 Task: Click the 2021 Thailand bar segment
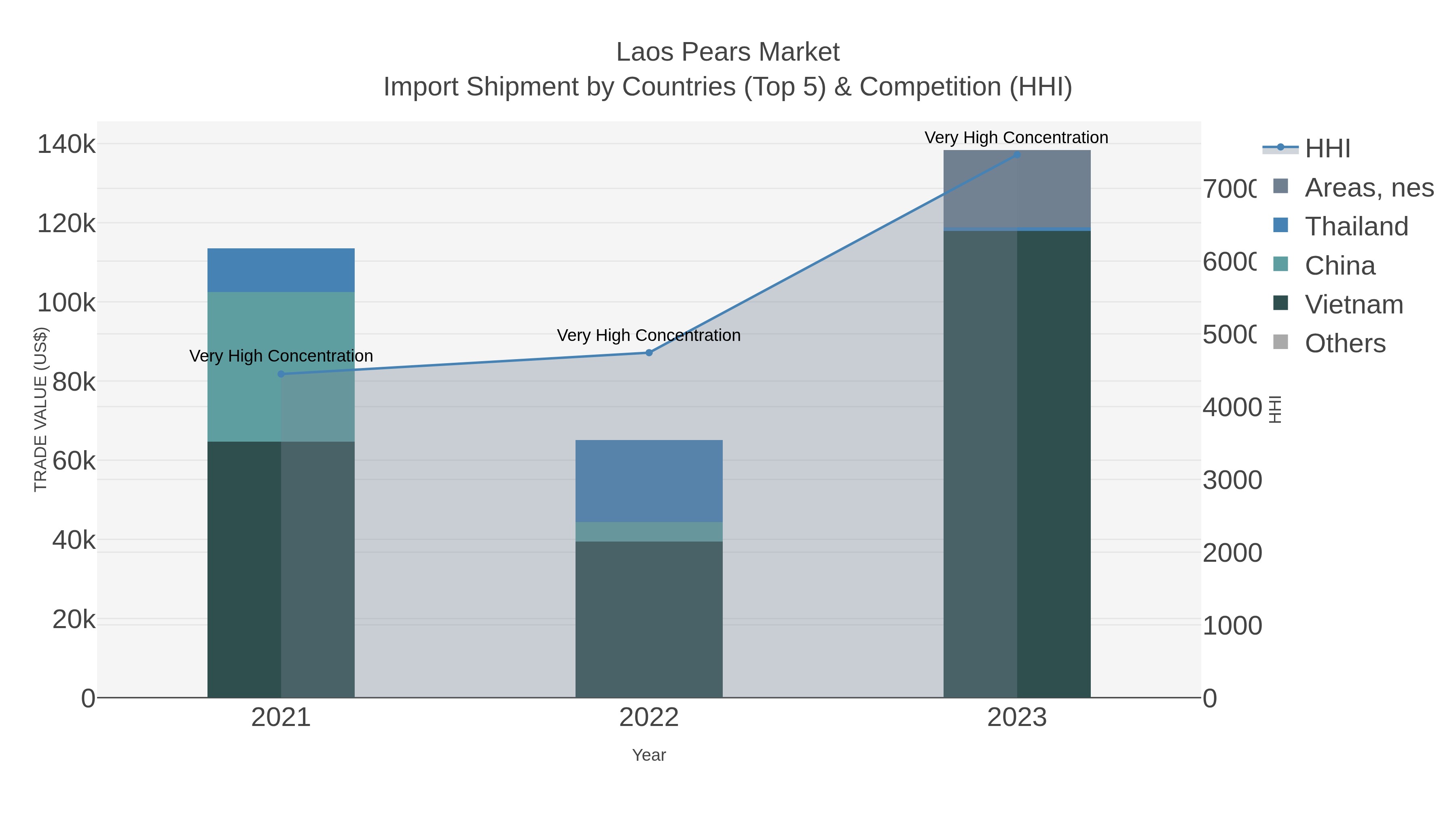281,270
